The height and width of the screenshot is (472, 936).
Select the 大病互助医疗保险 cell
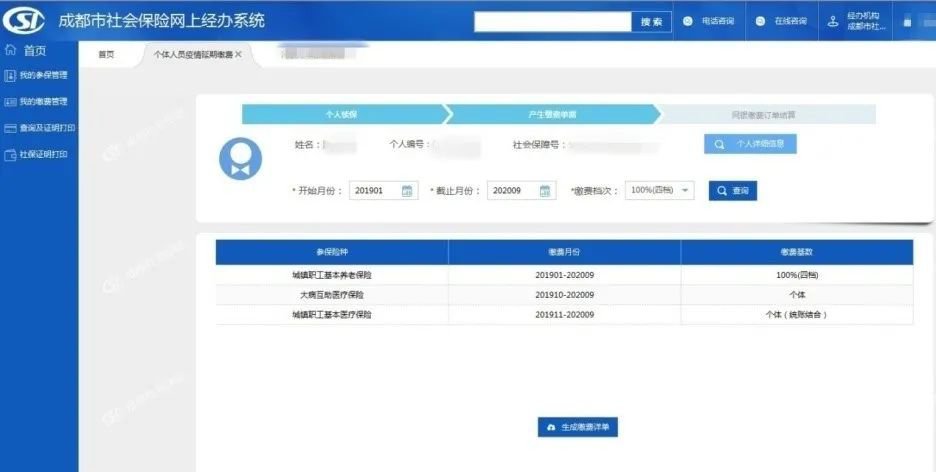(332, 295)
